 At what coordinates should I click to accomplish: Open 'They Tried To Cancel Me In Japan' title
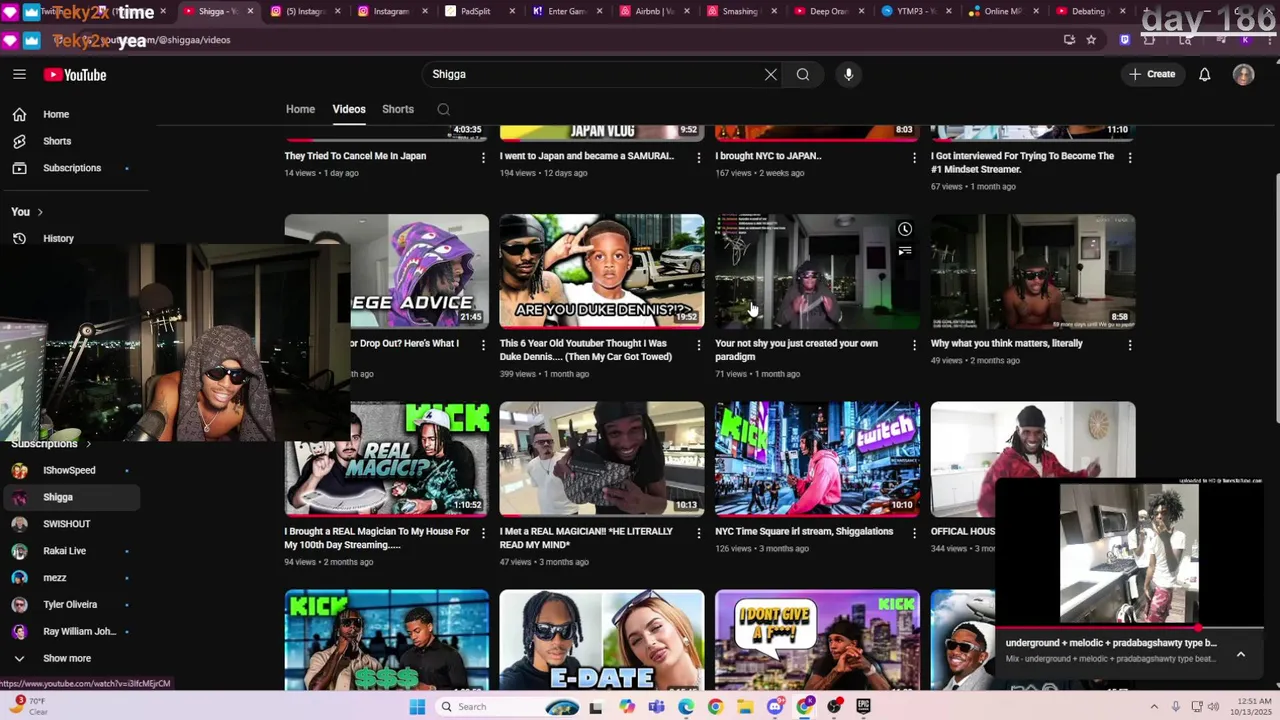[355, 156]
